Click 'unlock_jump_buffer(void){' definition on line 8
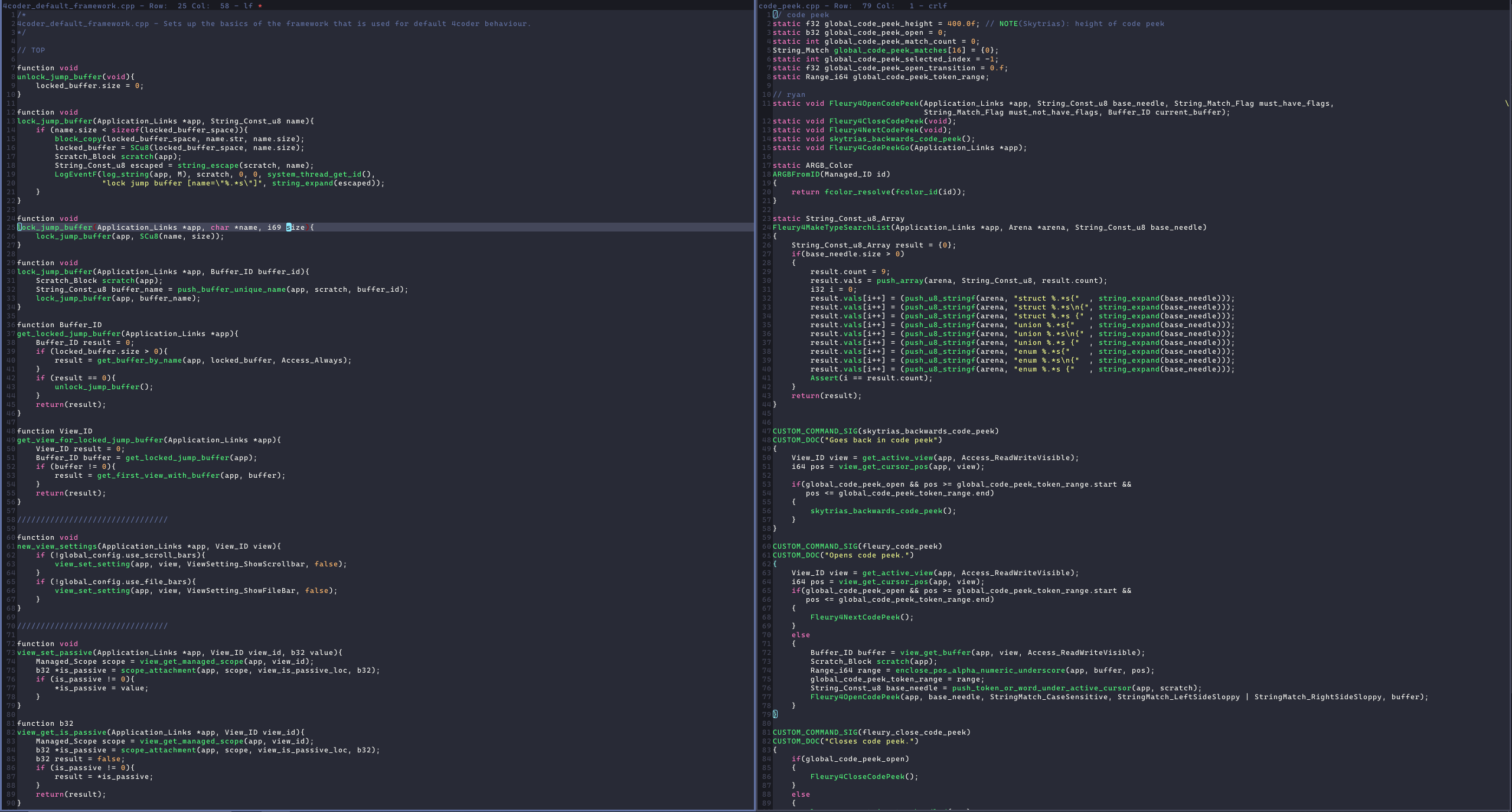Viewport: 1512px width, 812px height. [x=76, y=77]
